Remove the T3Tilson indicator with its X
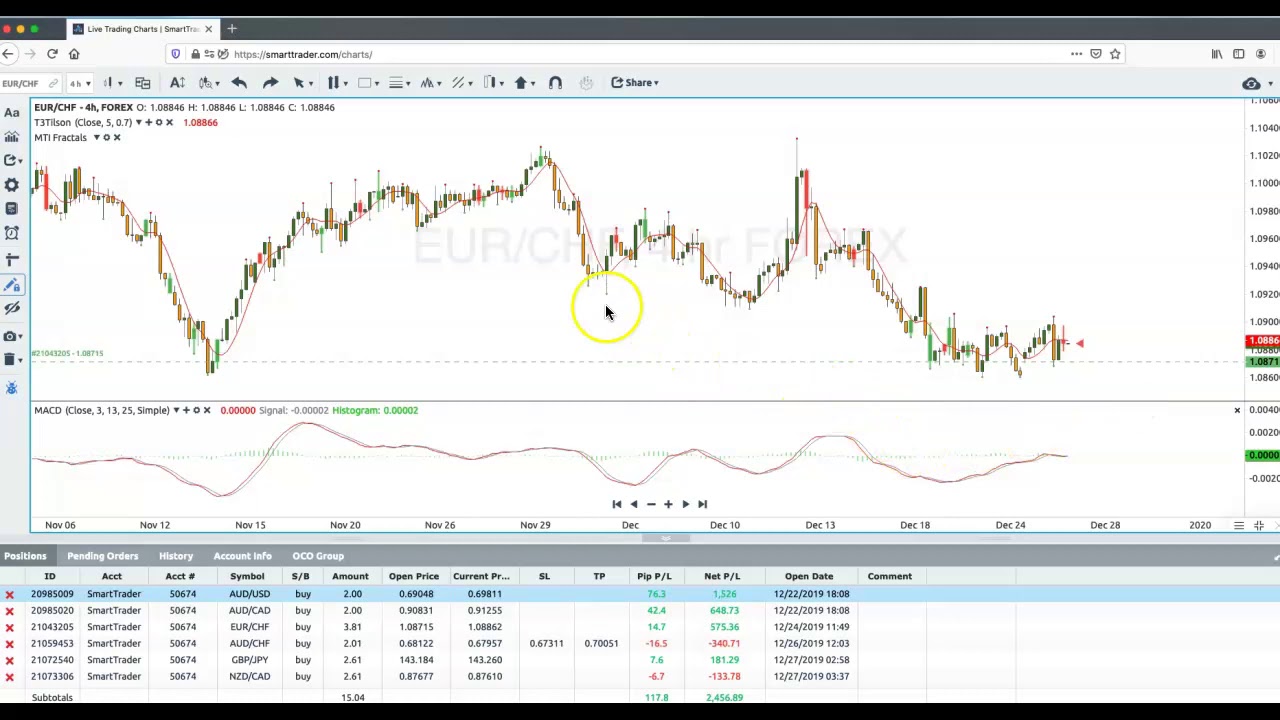Viewport: 1280px width, 720px height. tap(169, 122)
